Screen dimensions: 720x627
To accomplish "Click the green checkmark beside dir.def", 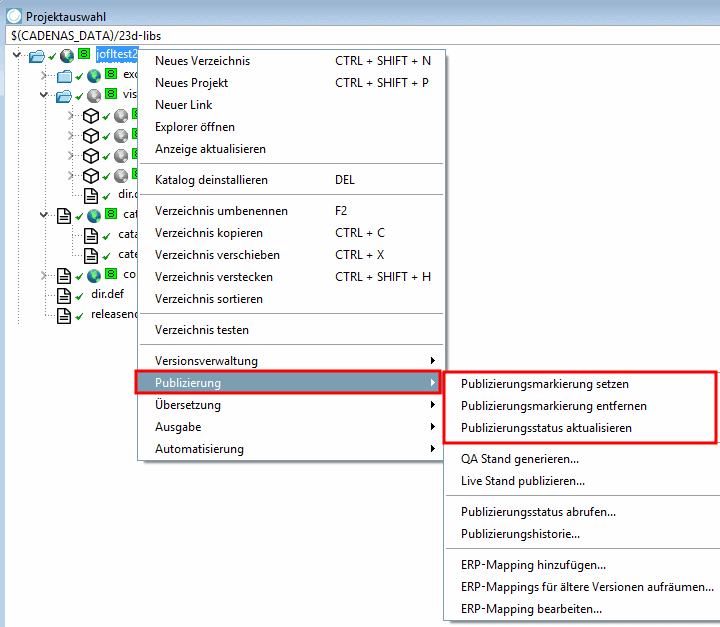I will (79, 296).
